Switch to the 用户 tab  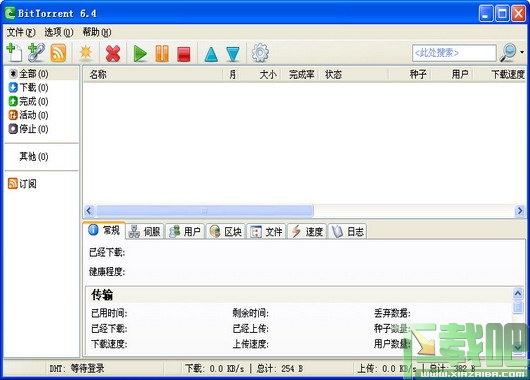(185, 232)
